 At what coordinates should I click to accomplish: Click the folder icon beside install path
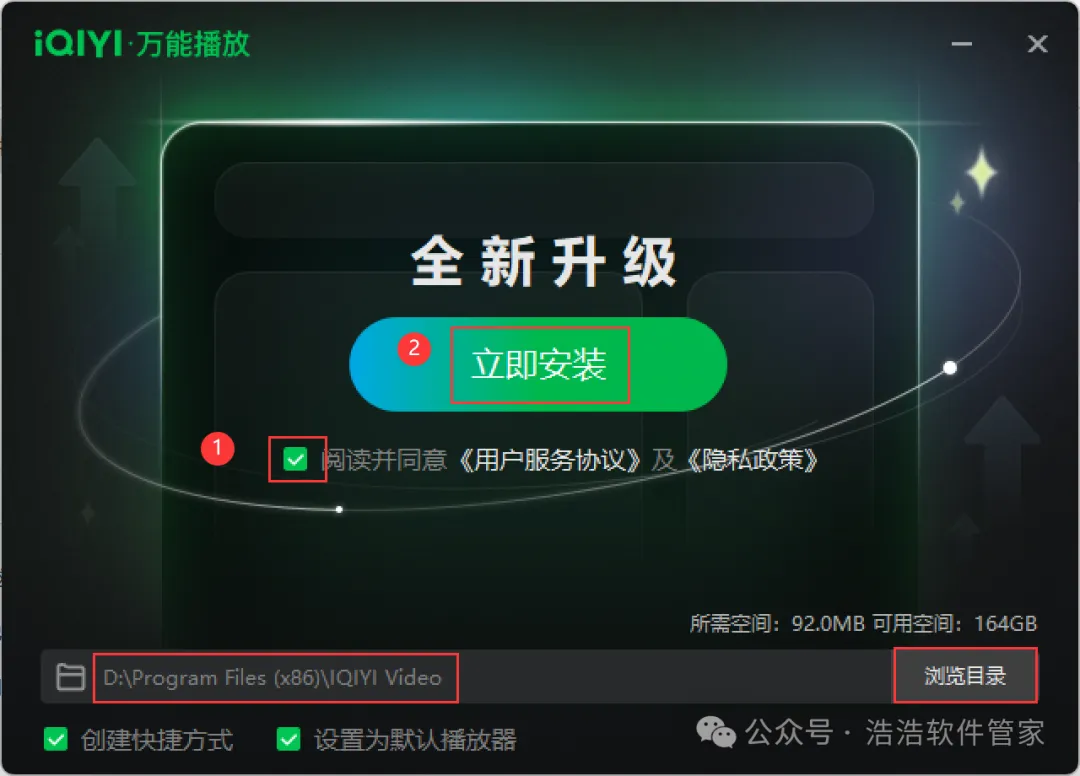pyautogui.click(x=70, y=677)
